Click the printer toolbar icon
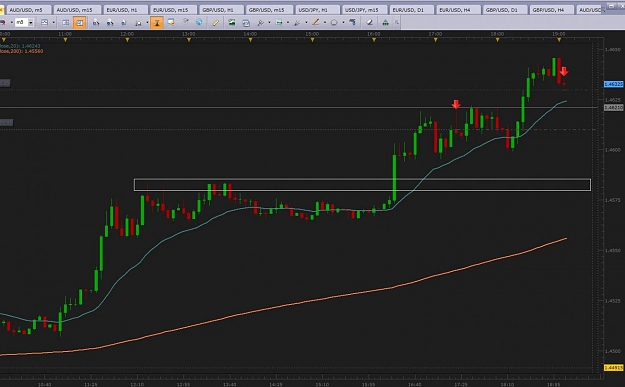 point(279,23)
